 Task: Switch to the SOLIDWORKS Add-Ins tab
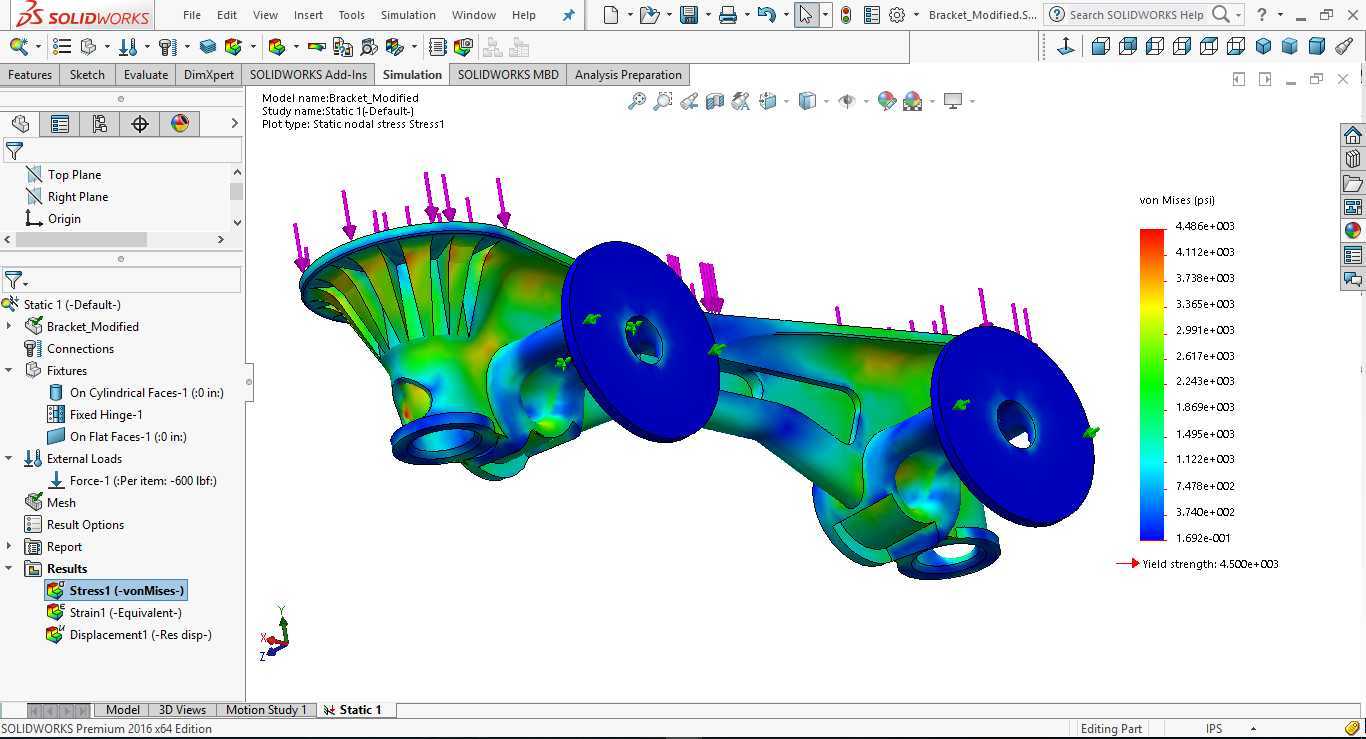pos(309,75)
